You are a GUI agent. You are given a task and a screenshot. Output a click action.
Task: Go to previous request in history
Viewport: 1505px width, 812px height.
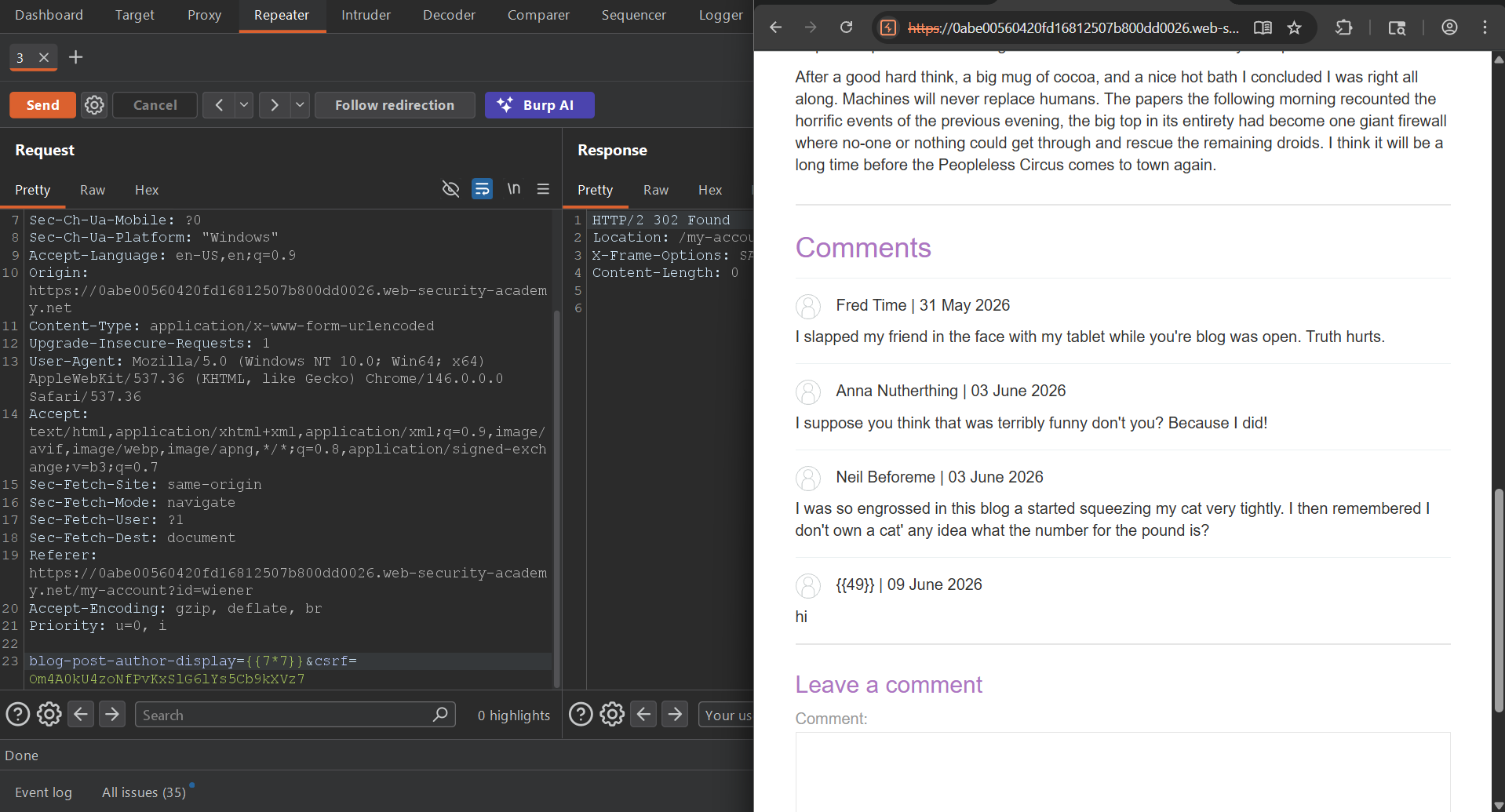pos(219,105)
